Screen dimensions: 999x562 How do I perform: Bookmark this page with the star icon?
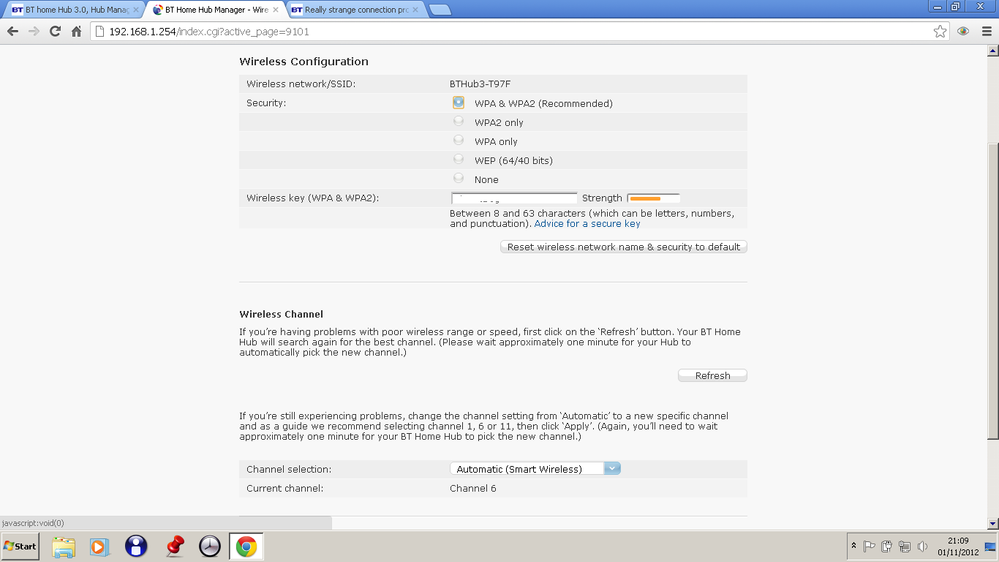940,31
